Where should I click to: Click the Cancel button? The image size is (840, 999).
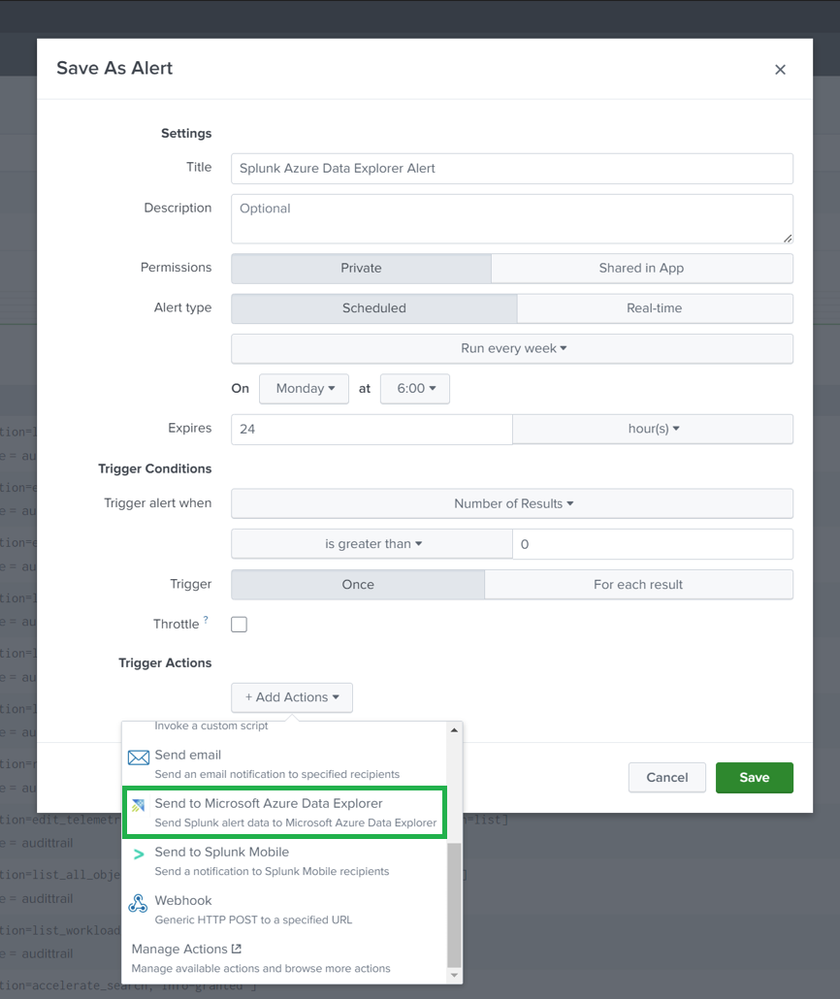click(667, 778)
